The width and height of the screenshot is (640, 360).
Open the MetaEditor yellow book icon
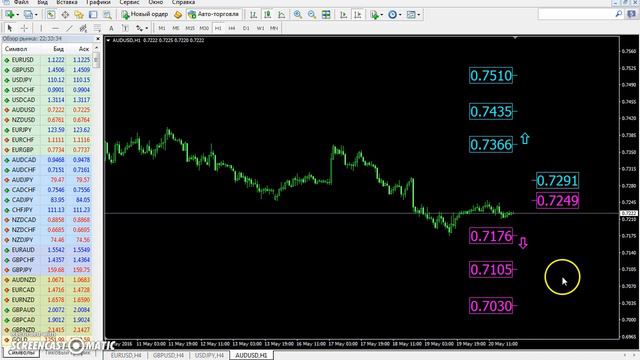pos(178,15)
